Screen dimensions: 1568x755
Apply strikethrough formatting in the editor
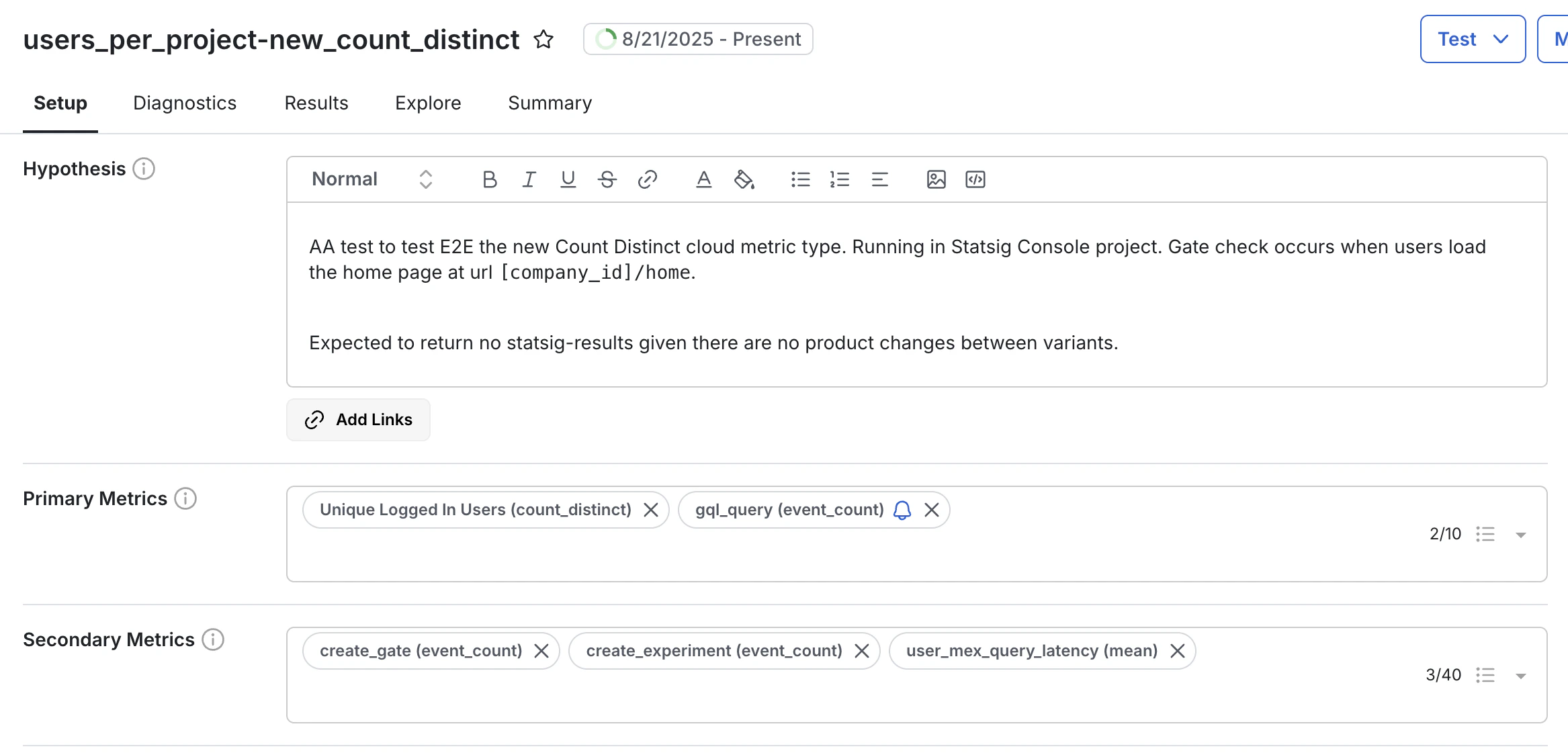pyautogui.click(x=607, y=179)
